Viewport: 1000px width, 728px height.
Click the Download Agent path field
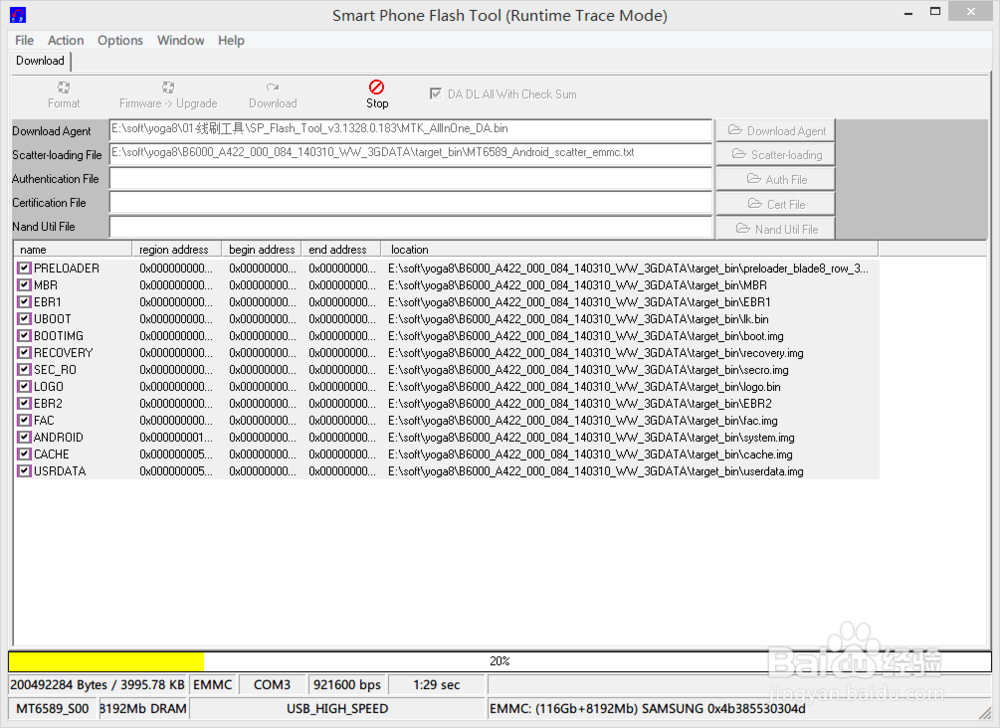[411, 129]
